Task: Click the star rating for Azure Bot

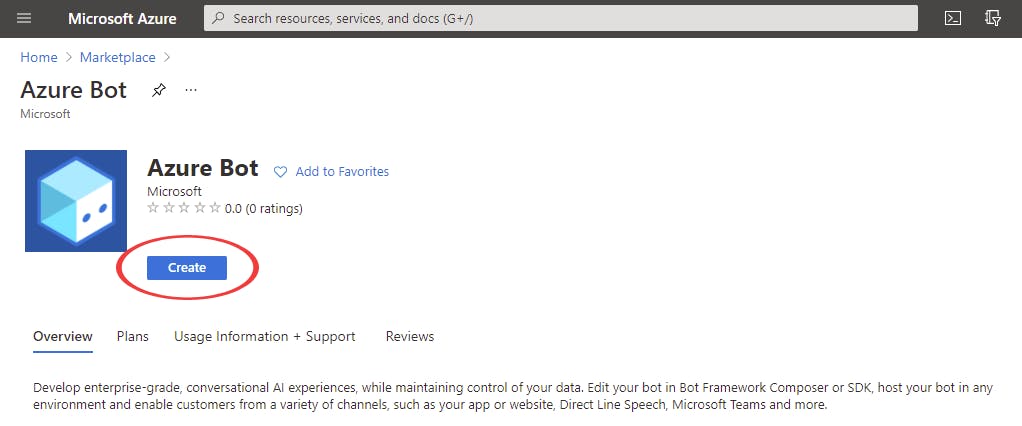Action: pos(184,209)
